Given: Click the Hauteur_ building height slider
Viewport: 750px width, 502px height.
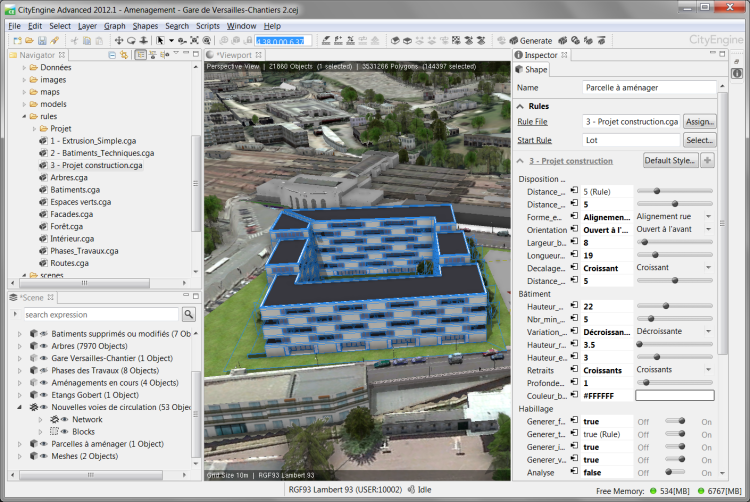Looking at the screenshot, I should coord(674,306).
